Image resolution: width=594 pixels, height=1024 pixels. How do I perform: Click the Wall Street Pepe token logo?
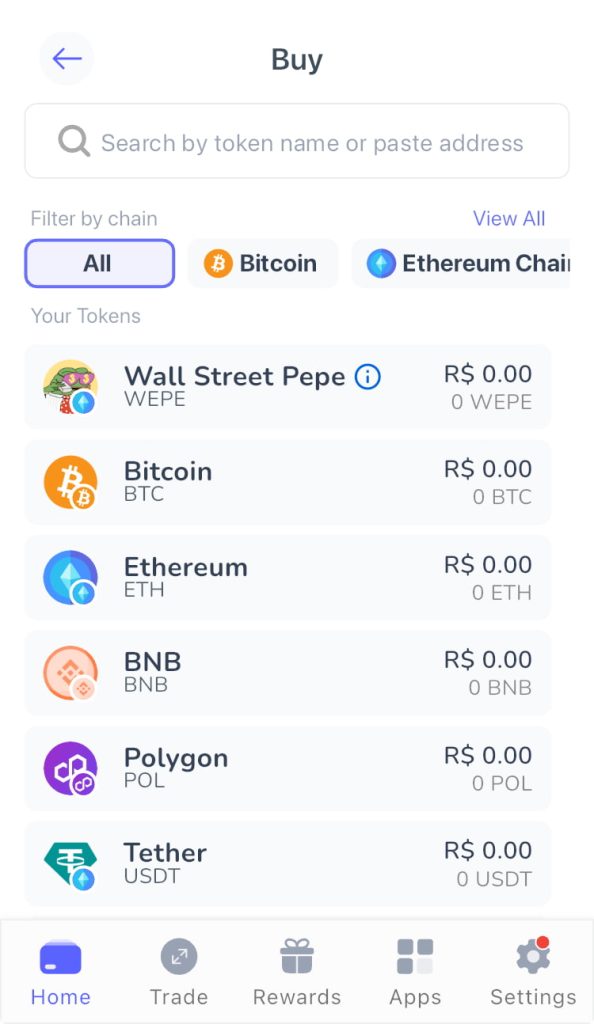pos(69,387)
